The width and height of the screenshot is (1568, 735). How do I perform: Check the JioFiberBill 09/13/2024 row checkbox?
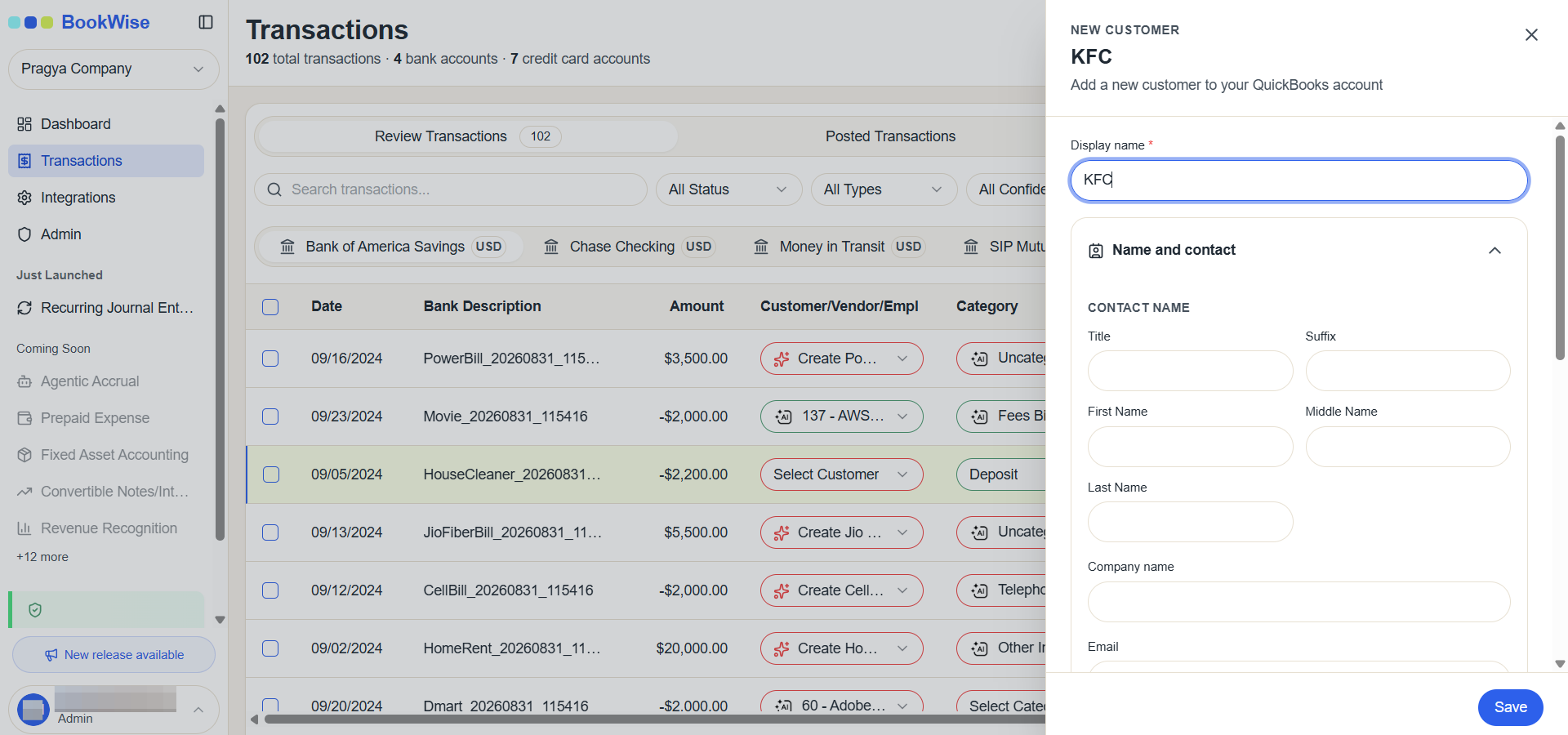[x=270, y=532]
